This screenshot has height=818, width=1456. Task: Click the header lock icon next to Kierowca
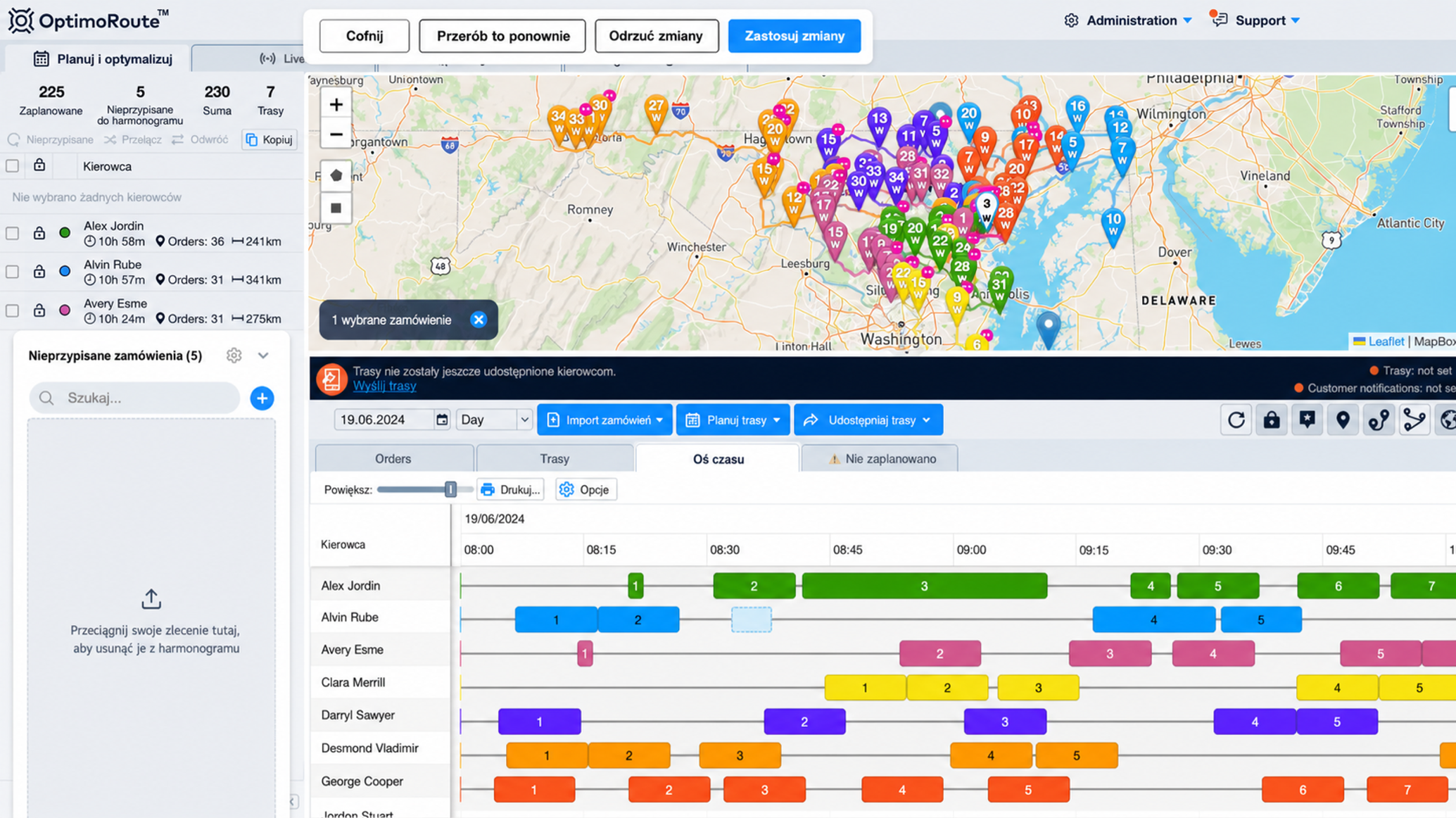click(39, 165)
